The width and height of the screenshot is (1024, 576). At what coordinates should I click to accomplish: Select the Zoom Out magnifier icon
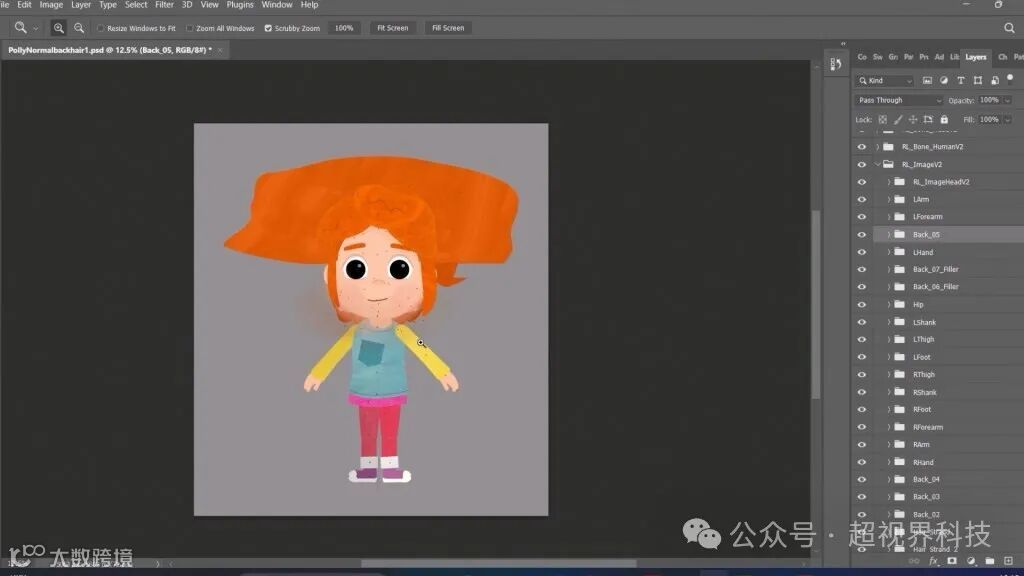pyautogui.click(x=79, y=28)
